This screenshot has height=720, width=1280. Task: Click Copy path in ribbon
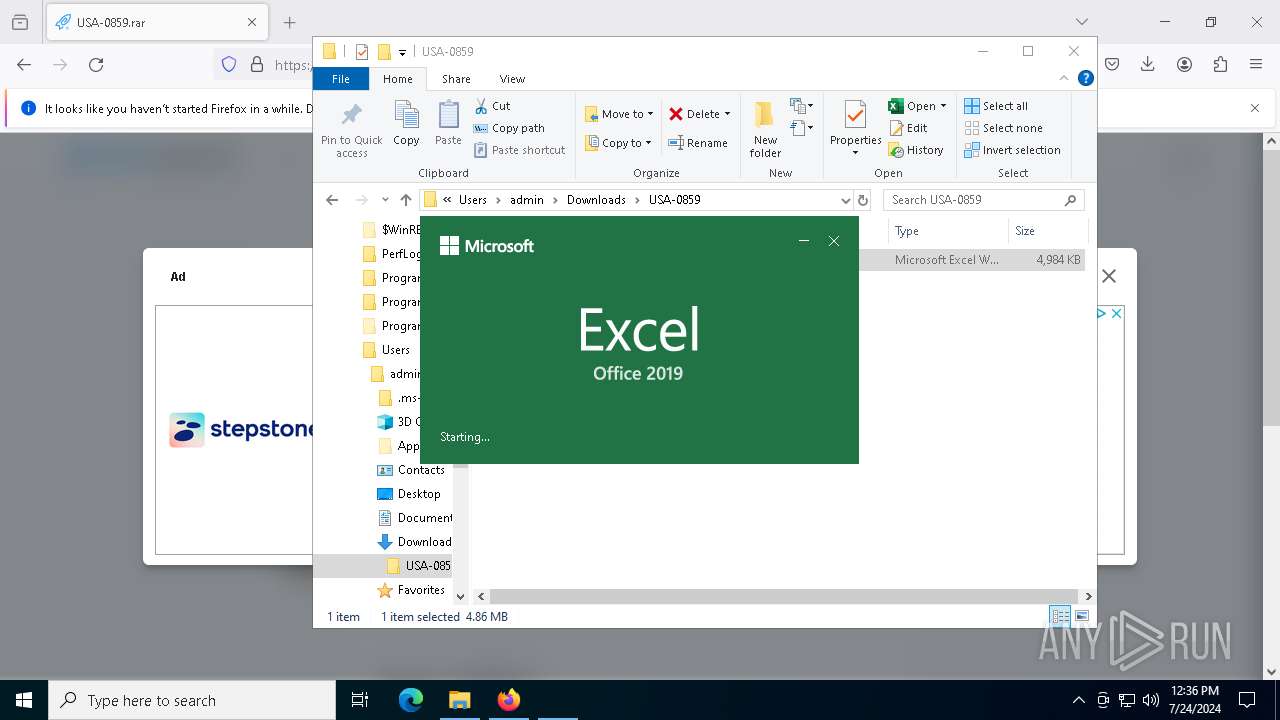pos(509,128)
